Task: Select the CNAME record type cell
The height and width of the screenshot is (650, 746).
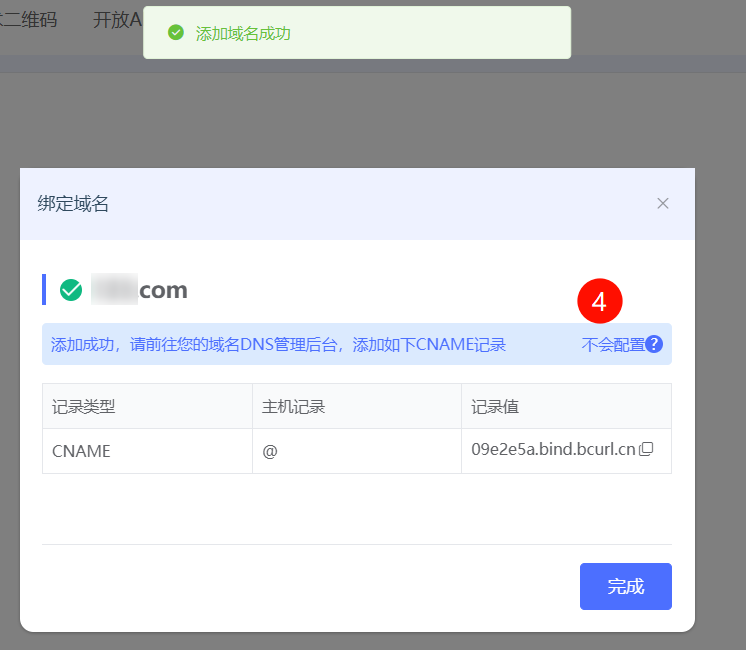Action: 81,451
